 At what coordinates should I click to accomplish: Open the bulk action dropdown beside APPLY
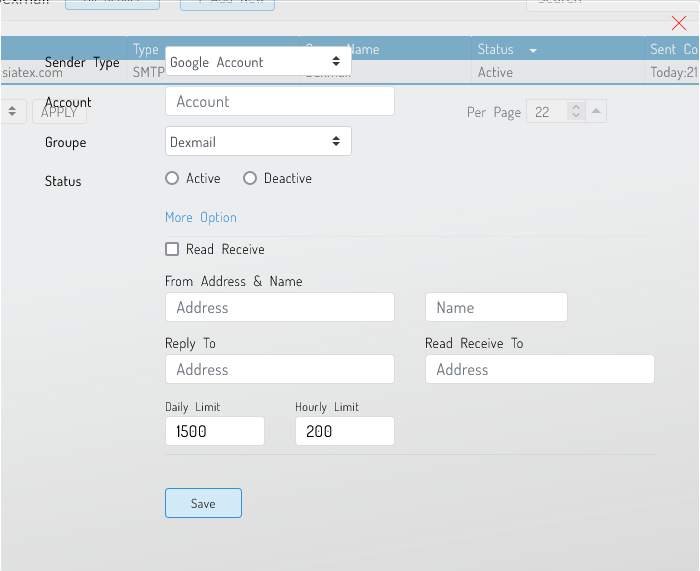click(12, 112)
